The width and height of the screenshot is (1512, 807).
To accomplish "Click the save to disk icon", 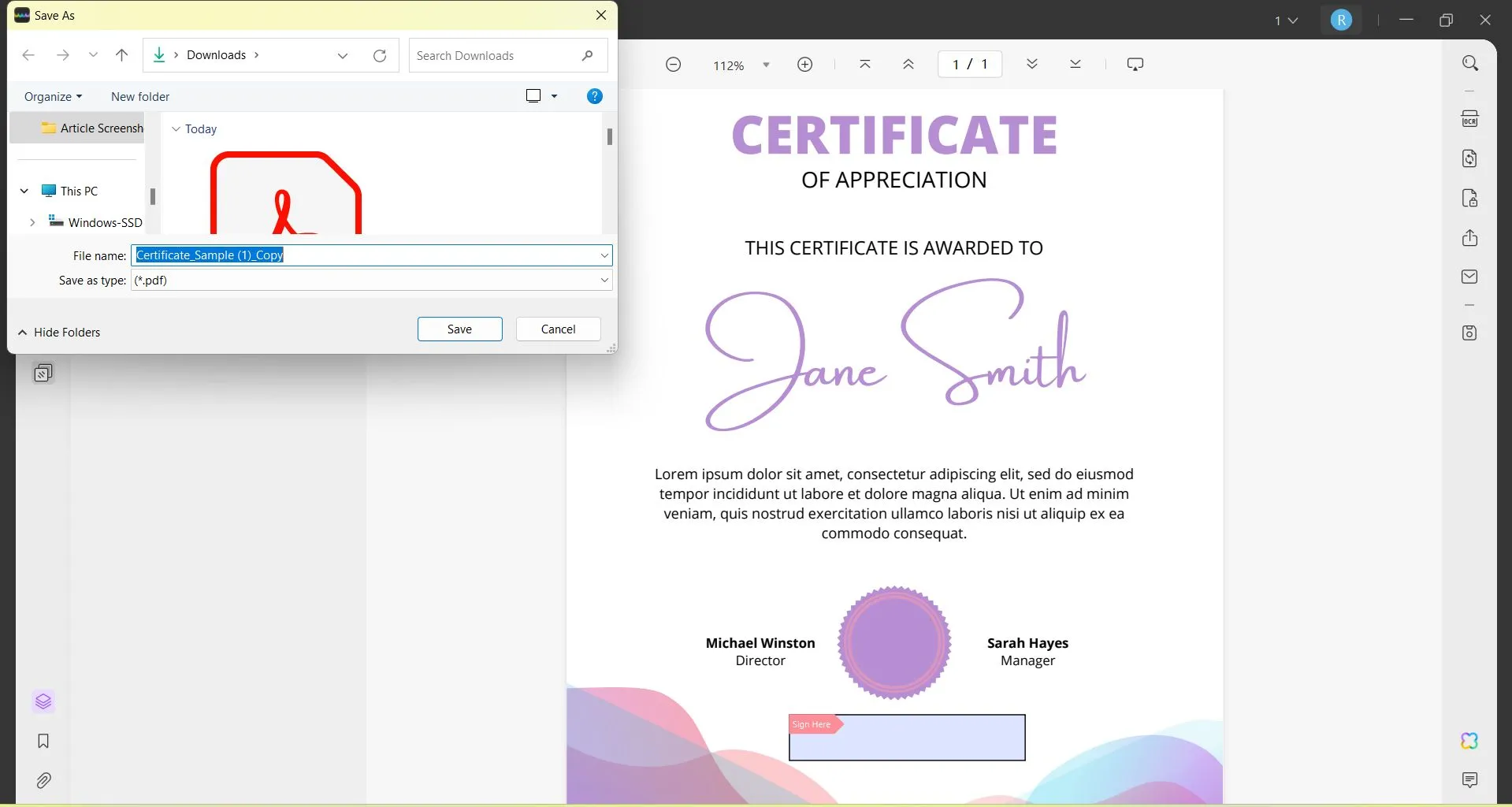I will click(x=1469, y=333).
